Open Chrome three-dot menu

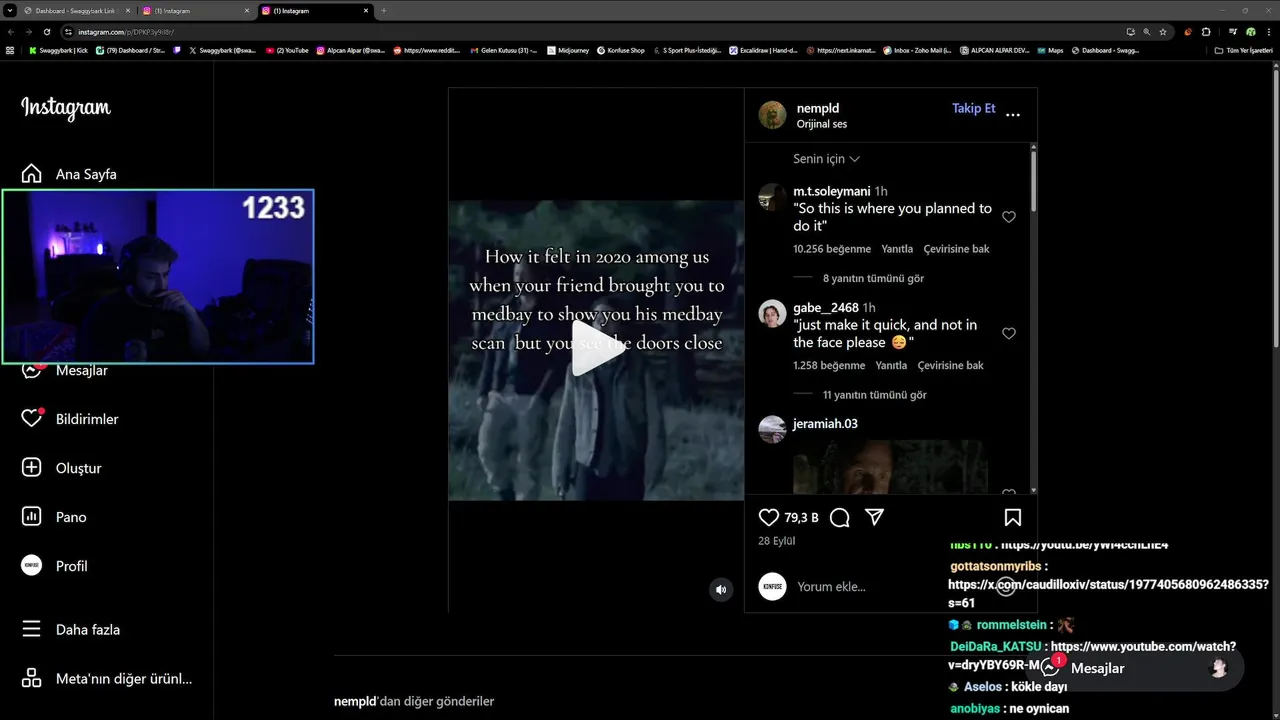(1267, 32)
